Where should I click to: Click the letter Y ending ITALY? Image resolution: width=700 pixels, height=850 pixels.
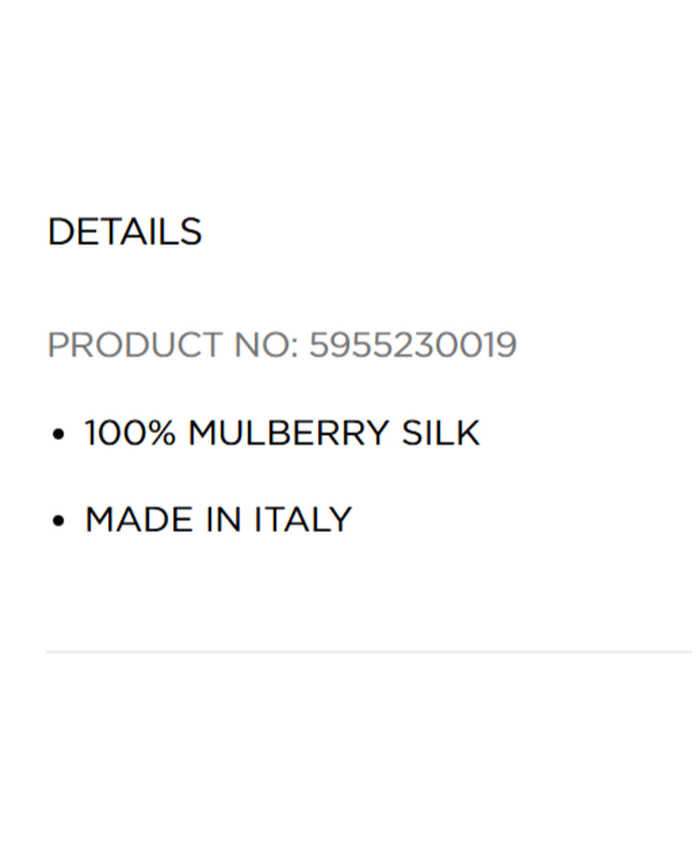point(341,520)
